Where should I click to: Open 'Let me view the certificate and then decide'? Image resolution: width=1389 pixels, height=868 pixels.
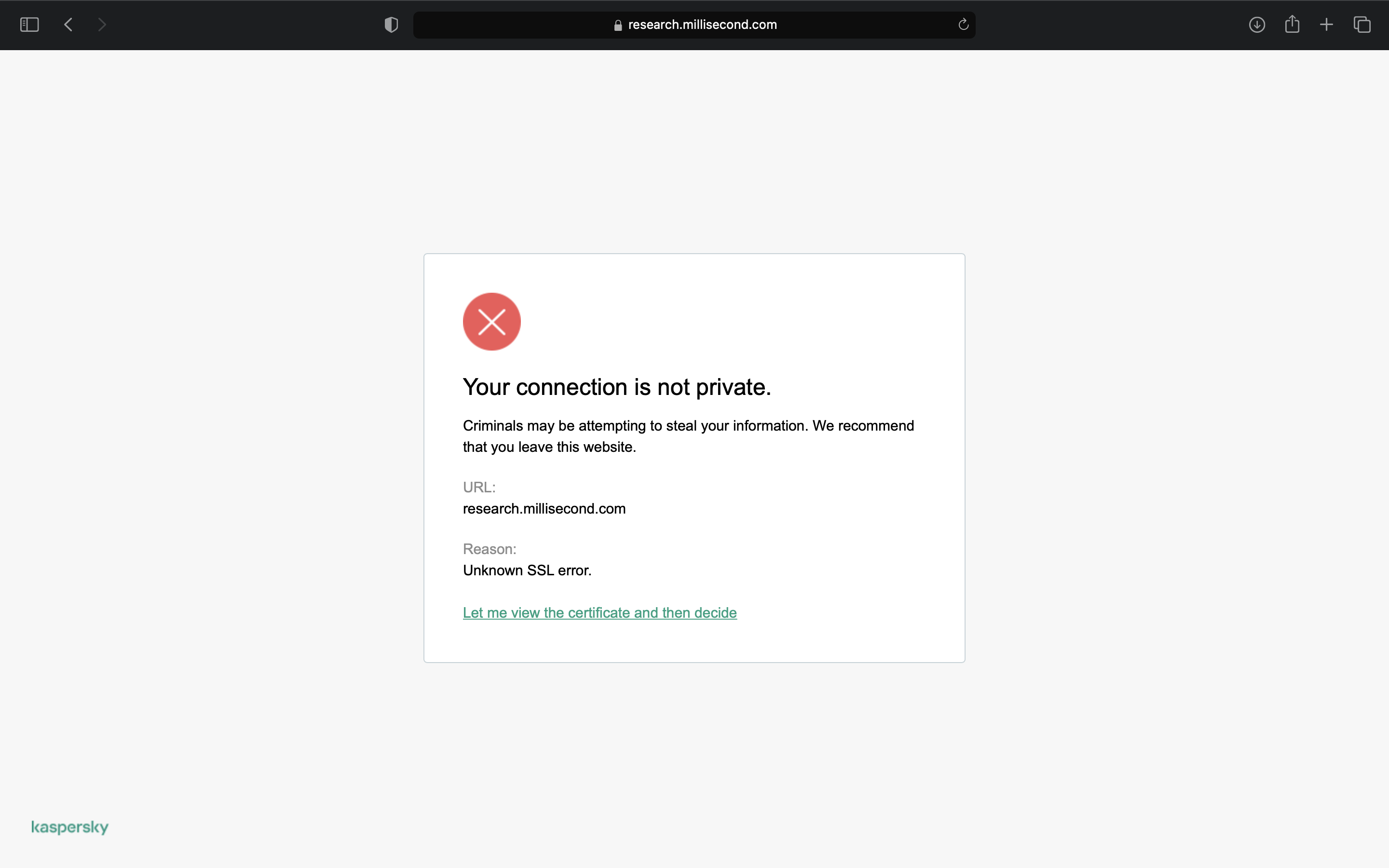pos(600,612)
